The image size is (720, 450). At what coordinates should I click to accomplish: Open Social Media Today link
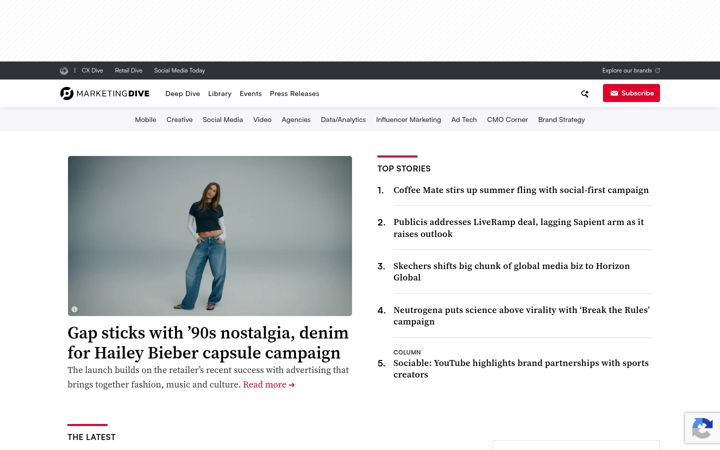click(x=180, y=71)
